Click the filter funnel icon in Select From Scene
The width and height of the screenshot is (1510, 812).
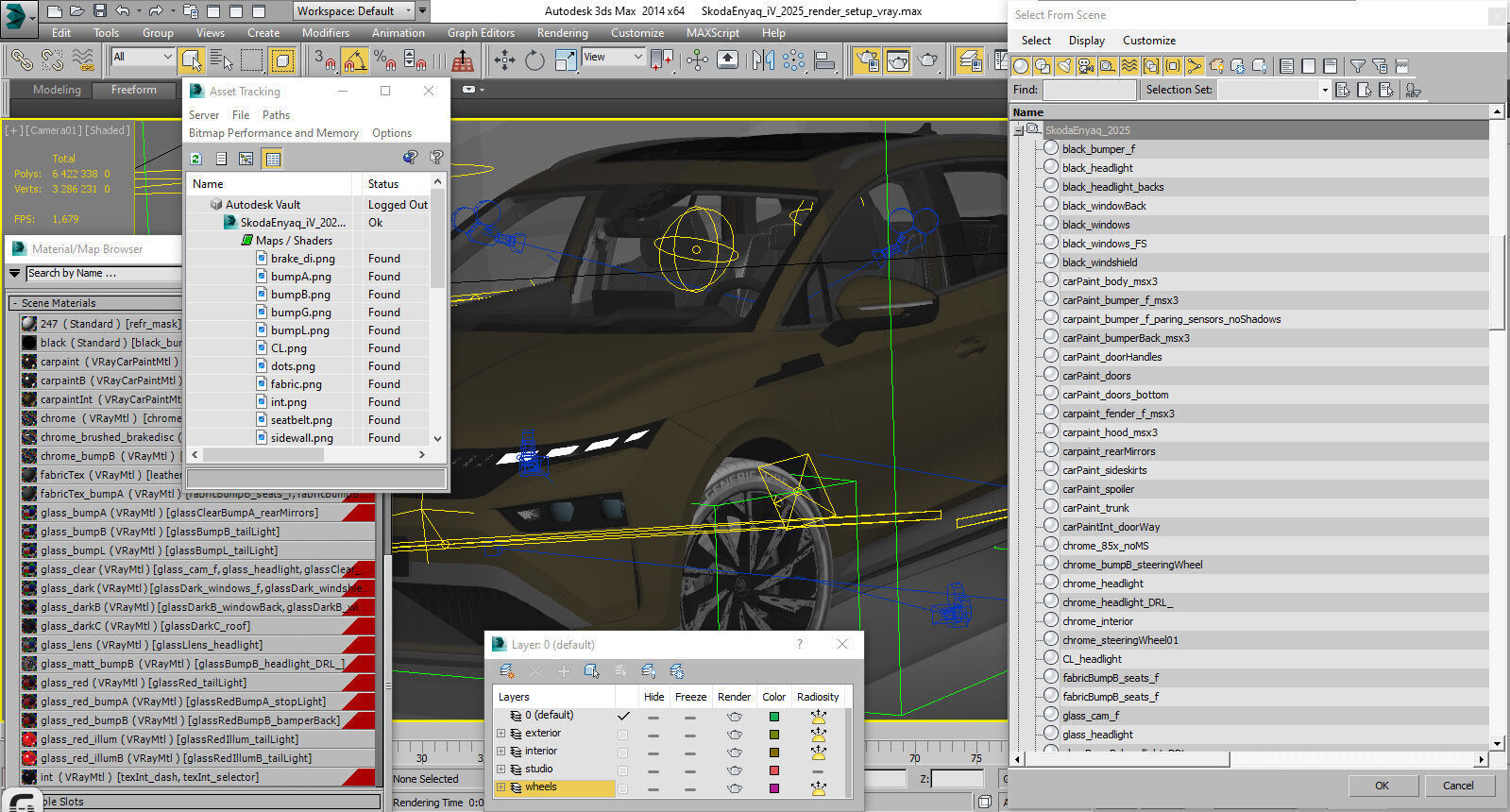[1357, 66]
